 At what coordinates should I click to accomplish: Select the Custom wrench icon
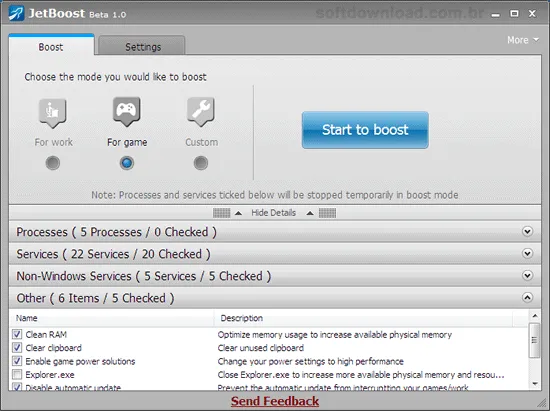201,112
